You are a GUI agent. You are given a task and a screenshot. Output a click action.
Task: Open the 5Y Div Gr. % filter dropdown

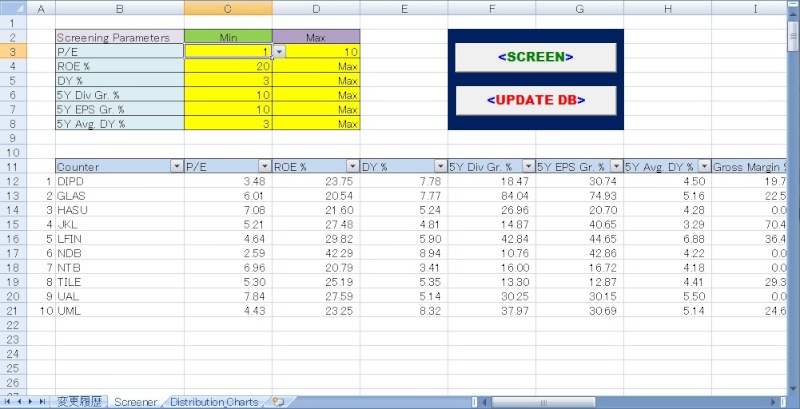[x=529, y=167]
